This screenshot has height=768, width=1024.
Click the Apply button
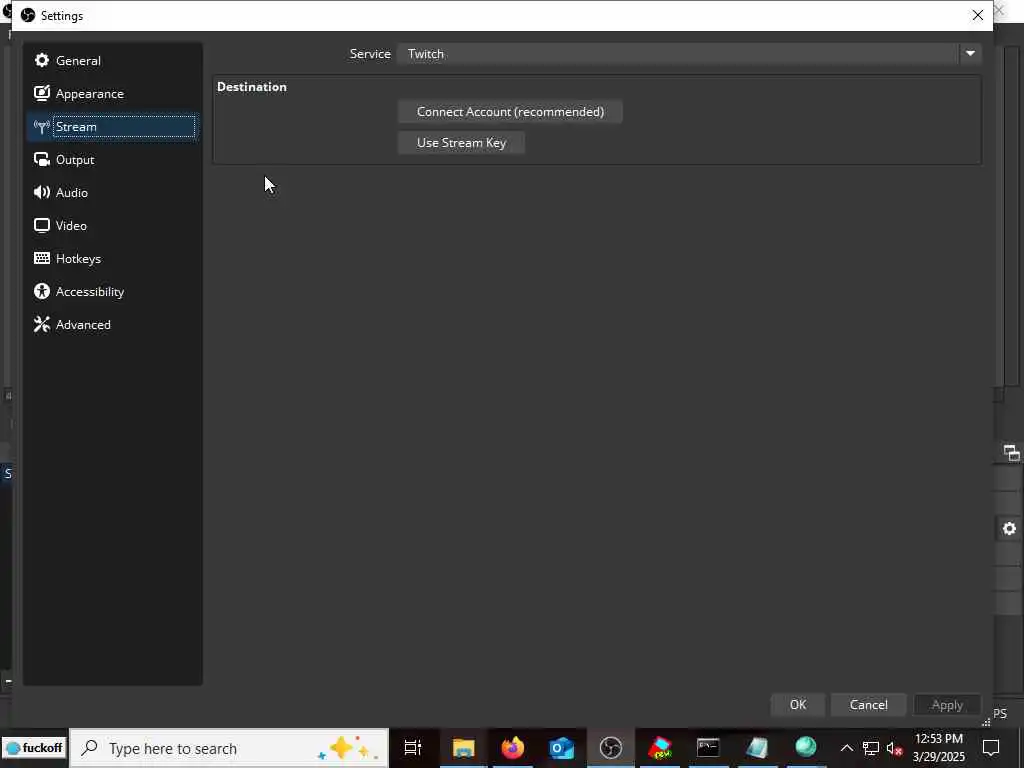946,705
